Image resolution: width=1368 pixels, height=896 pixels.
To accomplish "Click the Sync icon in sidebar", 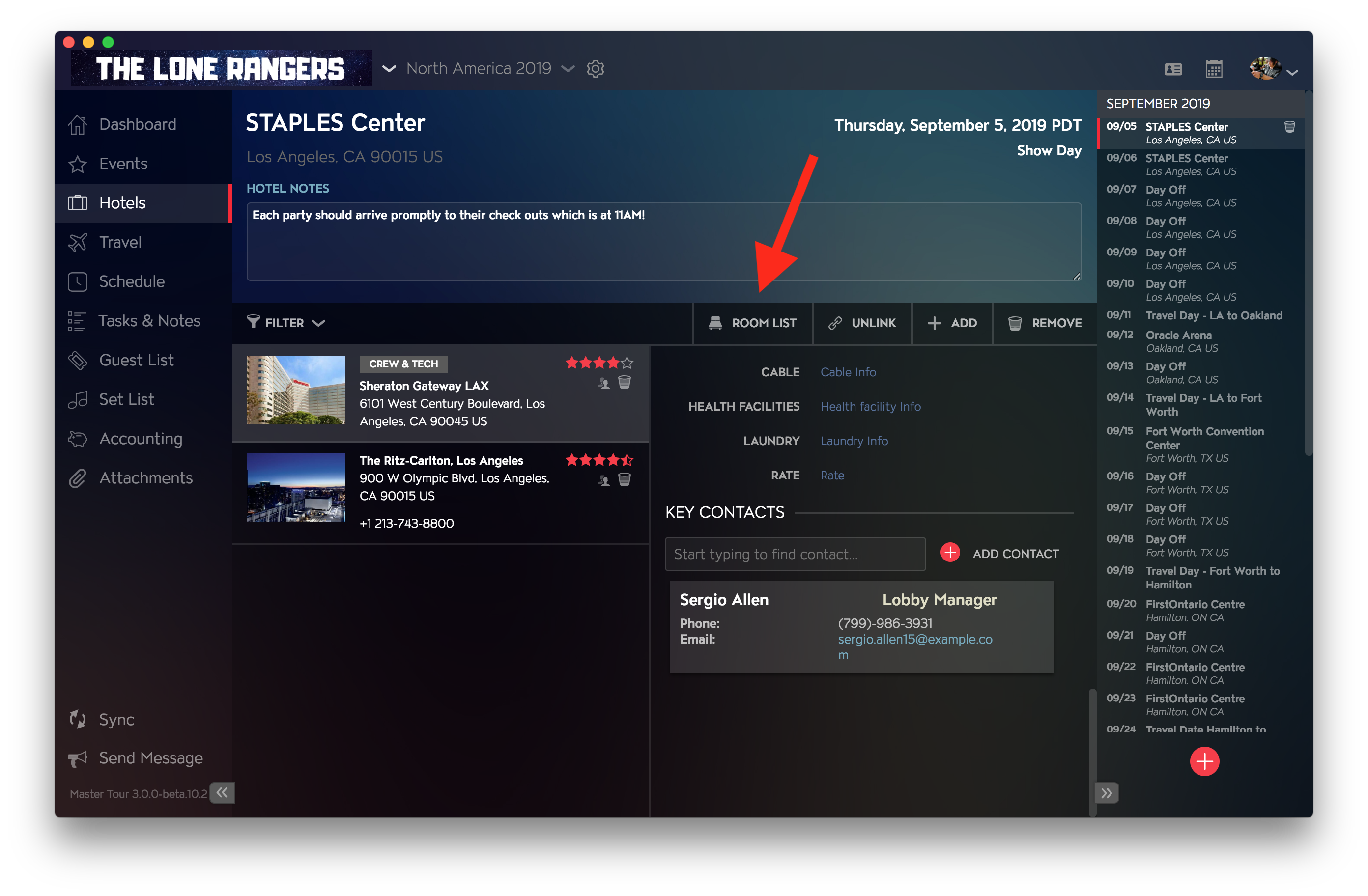I will click(x=77, y=719).
